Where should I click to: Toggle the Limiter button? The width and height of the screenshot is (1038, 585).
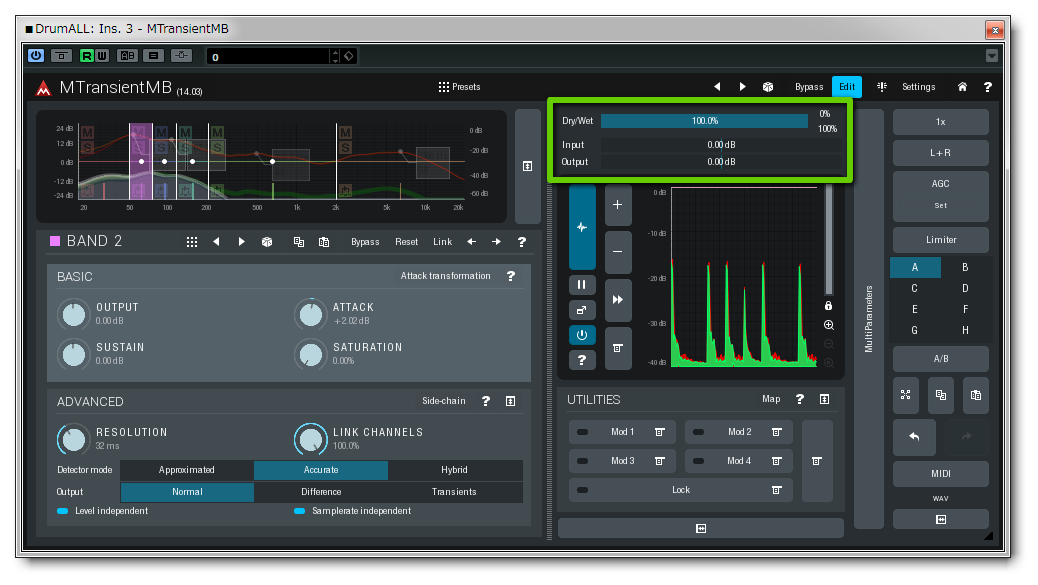point(941,240)
